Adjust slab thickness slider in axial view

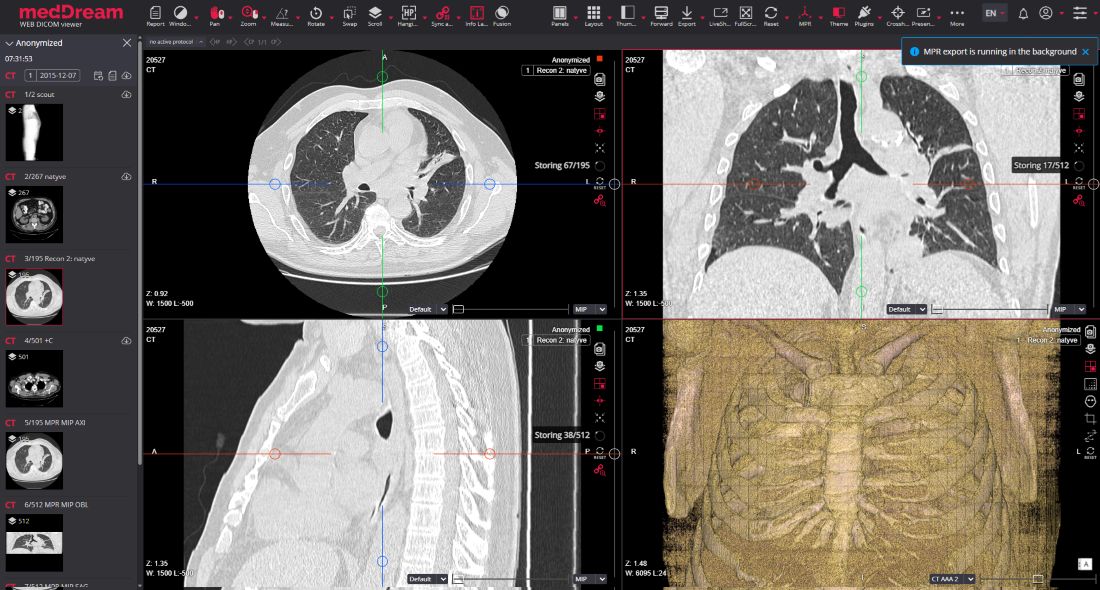pyautogui.click(x=511, y=309)
